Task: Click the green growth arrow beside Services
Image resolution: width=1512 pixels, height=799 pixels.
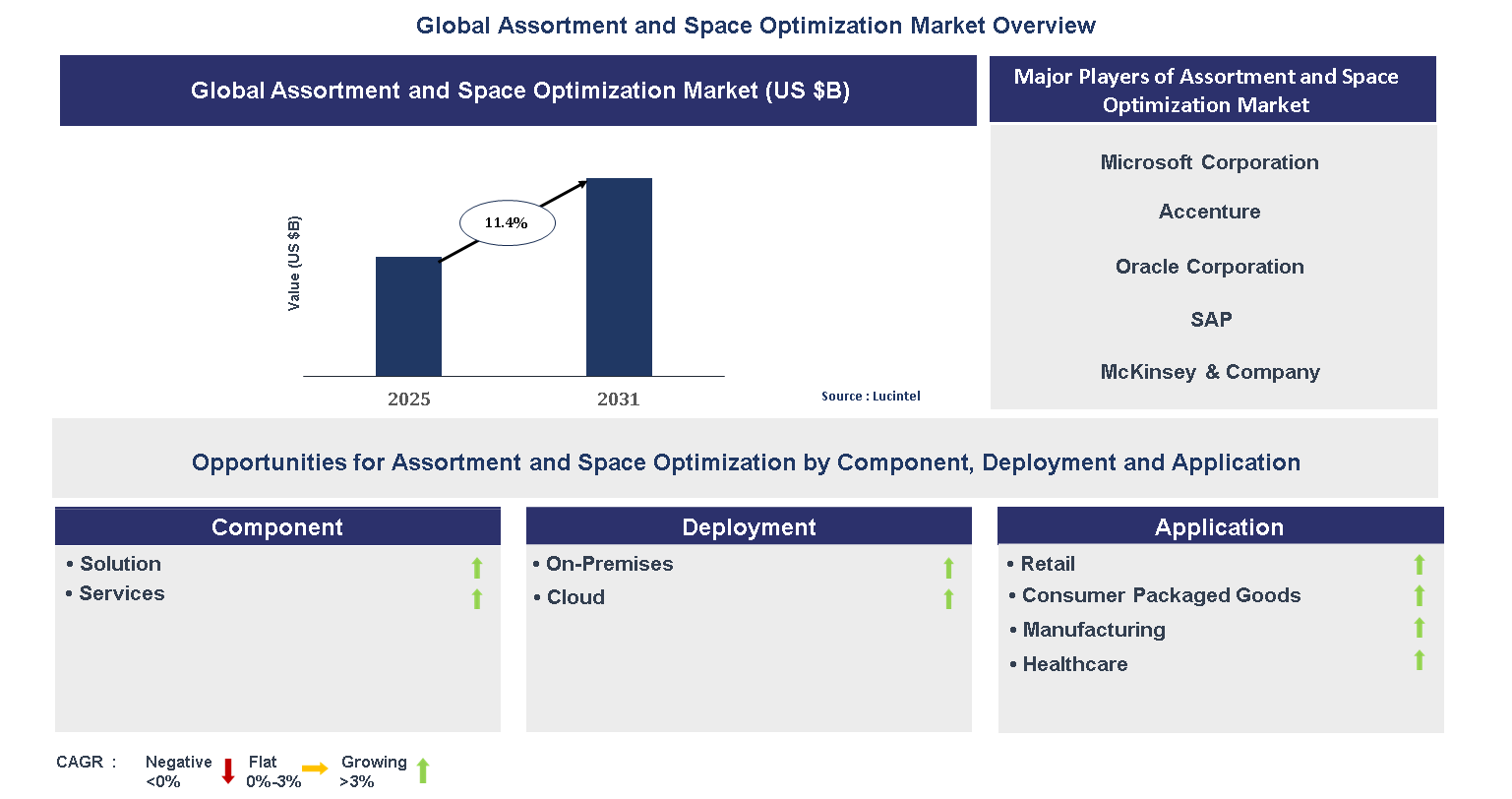Action: (x=476, y=598)
